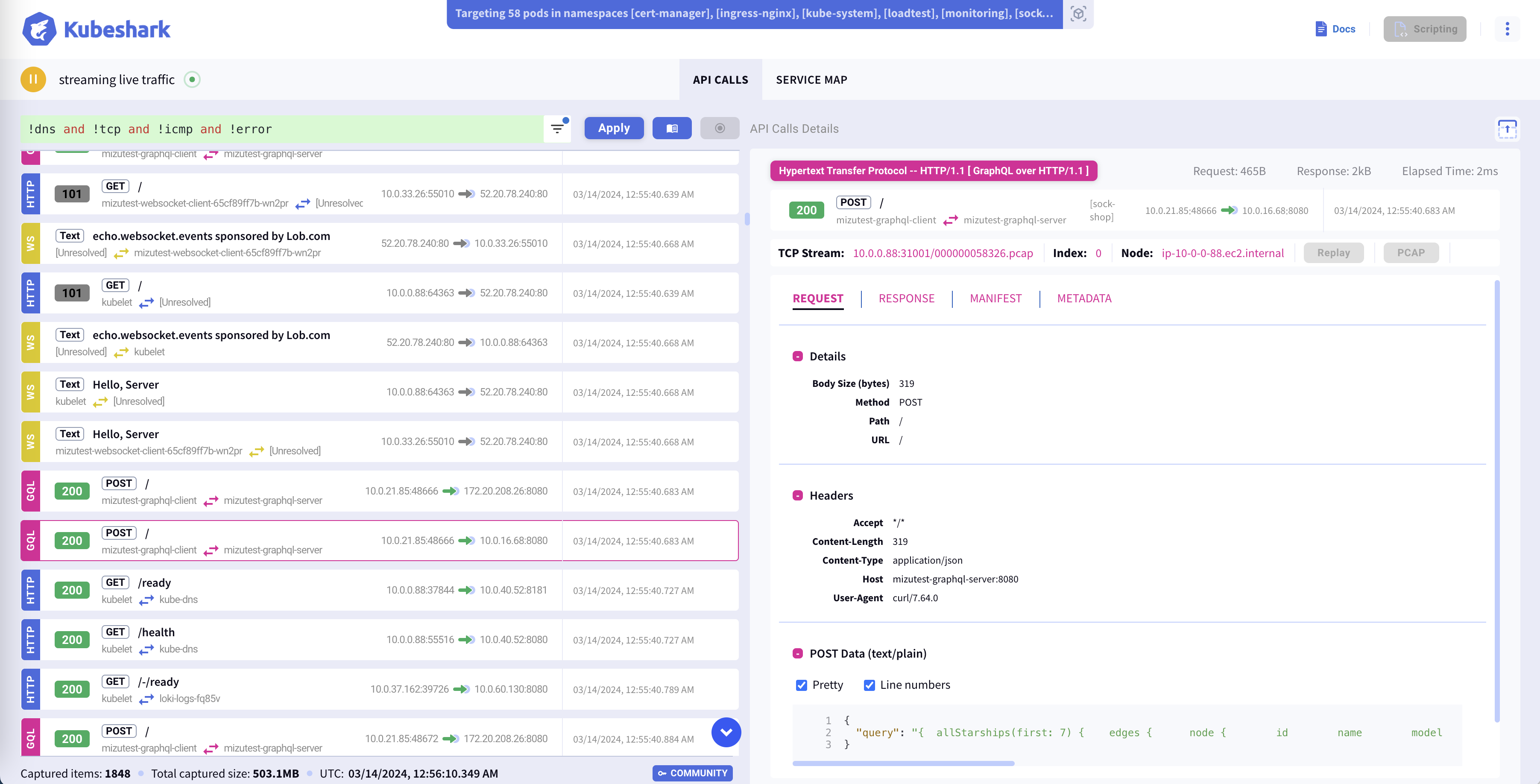The width and height of the screenshot is (1540, 784).
Task: Click the Replay button for TCP stream
Action: (x=1334, y=252)
